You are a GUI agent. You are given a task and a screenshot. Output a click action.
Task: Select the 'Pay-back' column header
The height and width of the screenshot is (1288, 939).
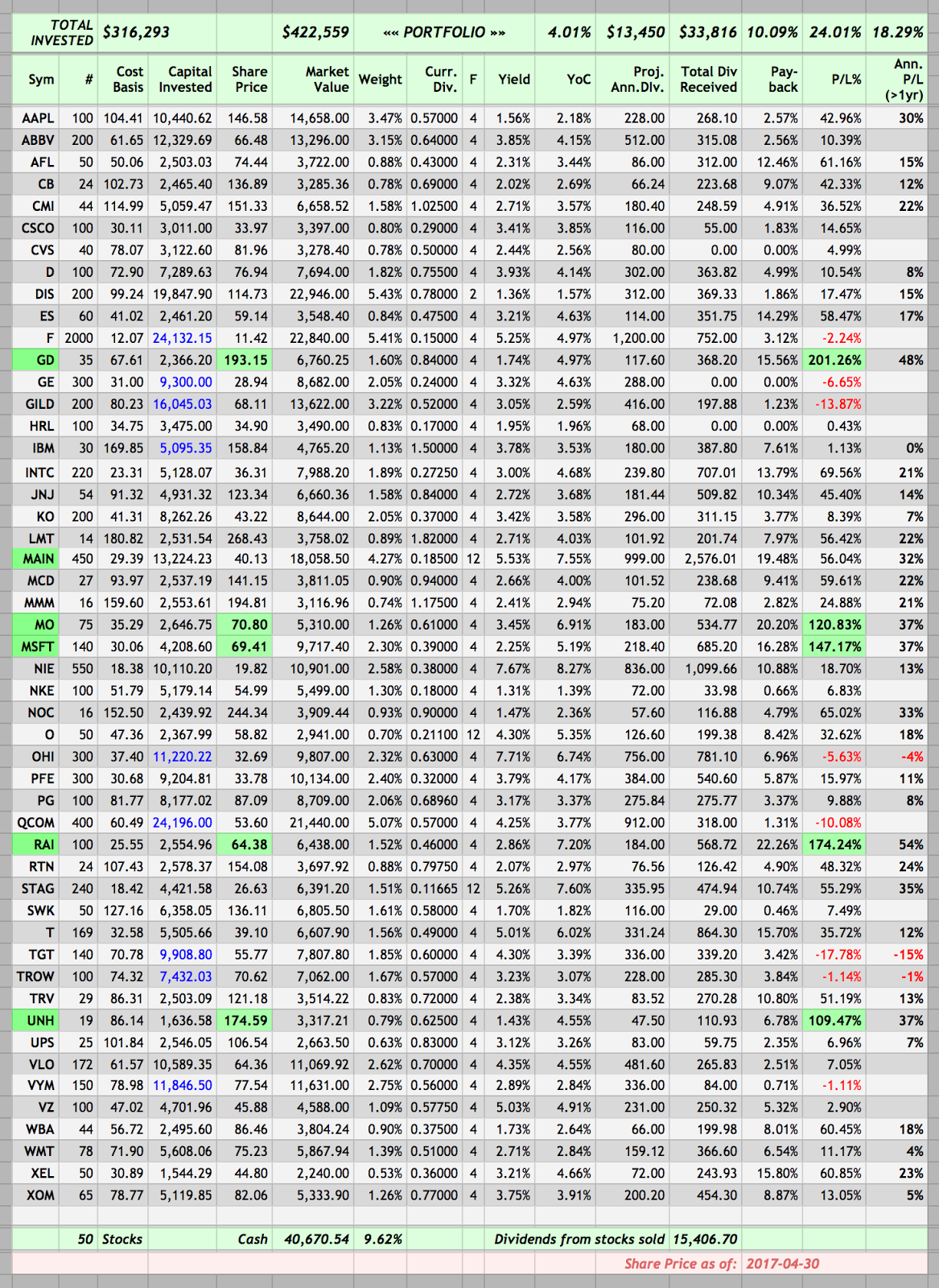click(x=772, y=79)
